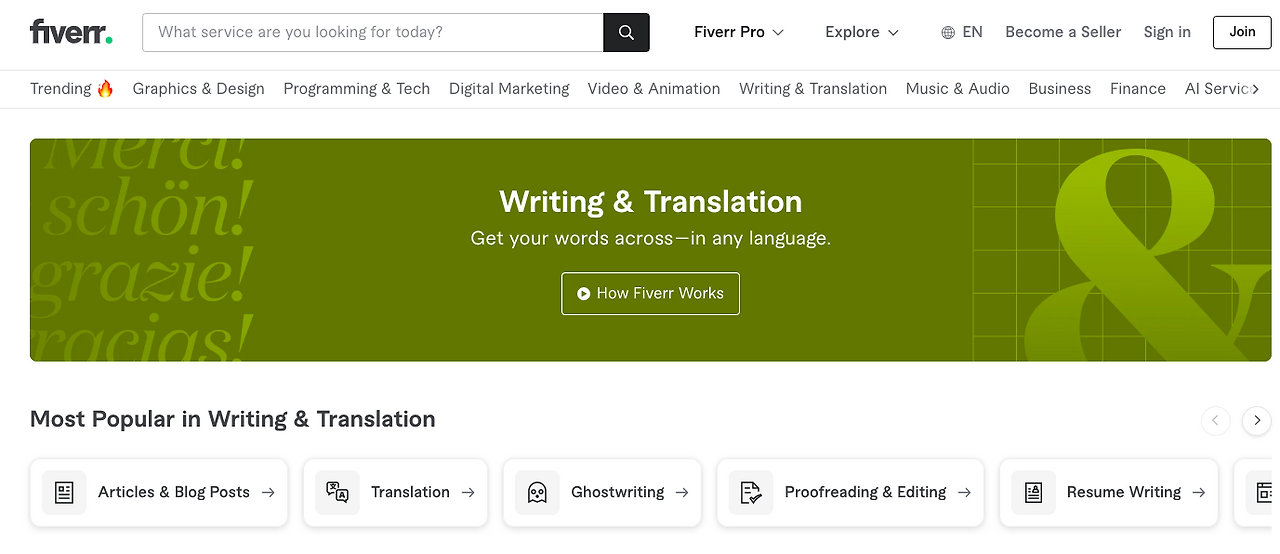Click the Become a Seller link
Viewport: 1280px width, 554px height.
[x=1063, y=32]
